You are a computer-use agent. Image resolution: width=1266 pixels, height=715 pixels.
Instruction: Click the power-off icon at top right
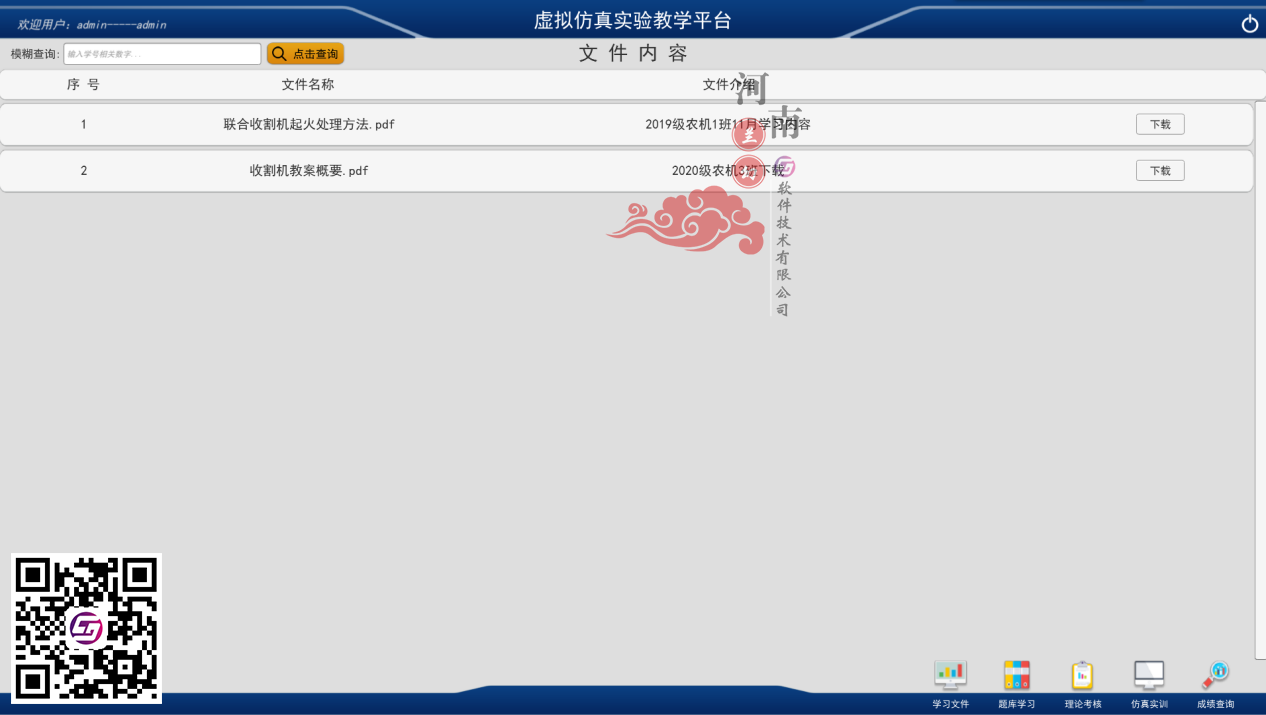pos(1249,22)
